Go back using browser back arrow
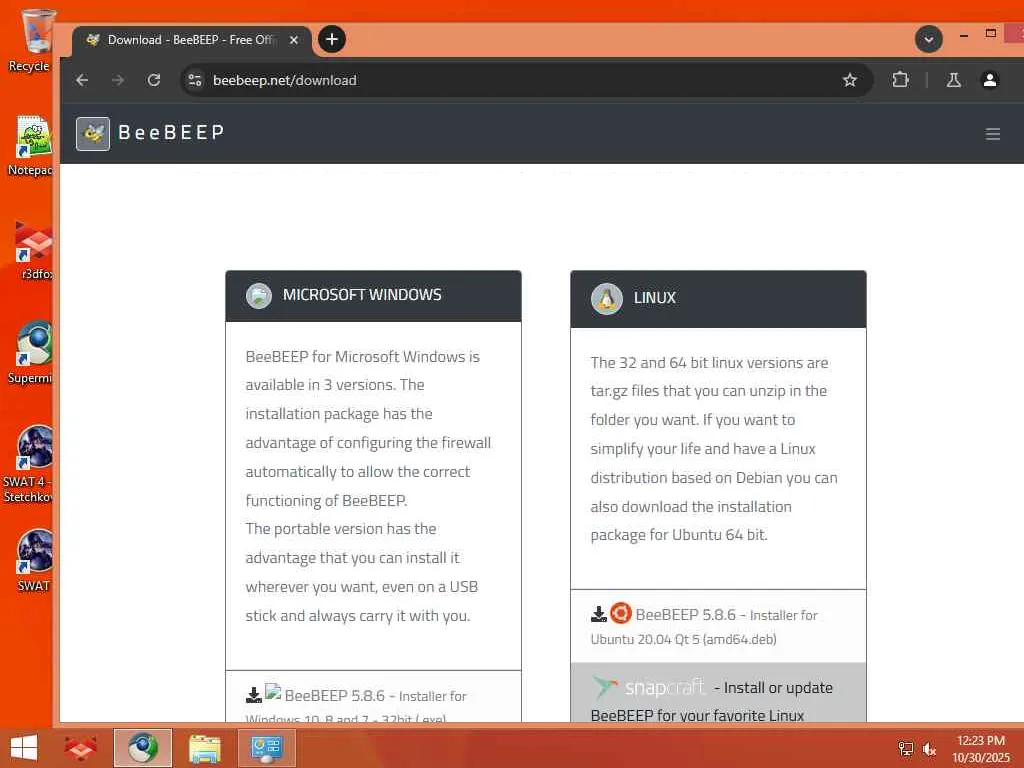 click(x=82, y=80)
